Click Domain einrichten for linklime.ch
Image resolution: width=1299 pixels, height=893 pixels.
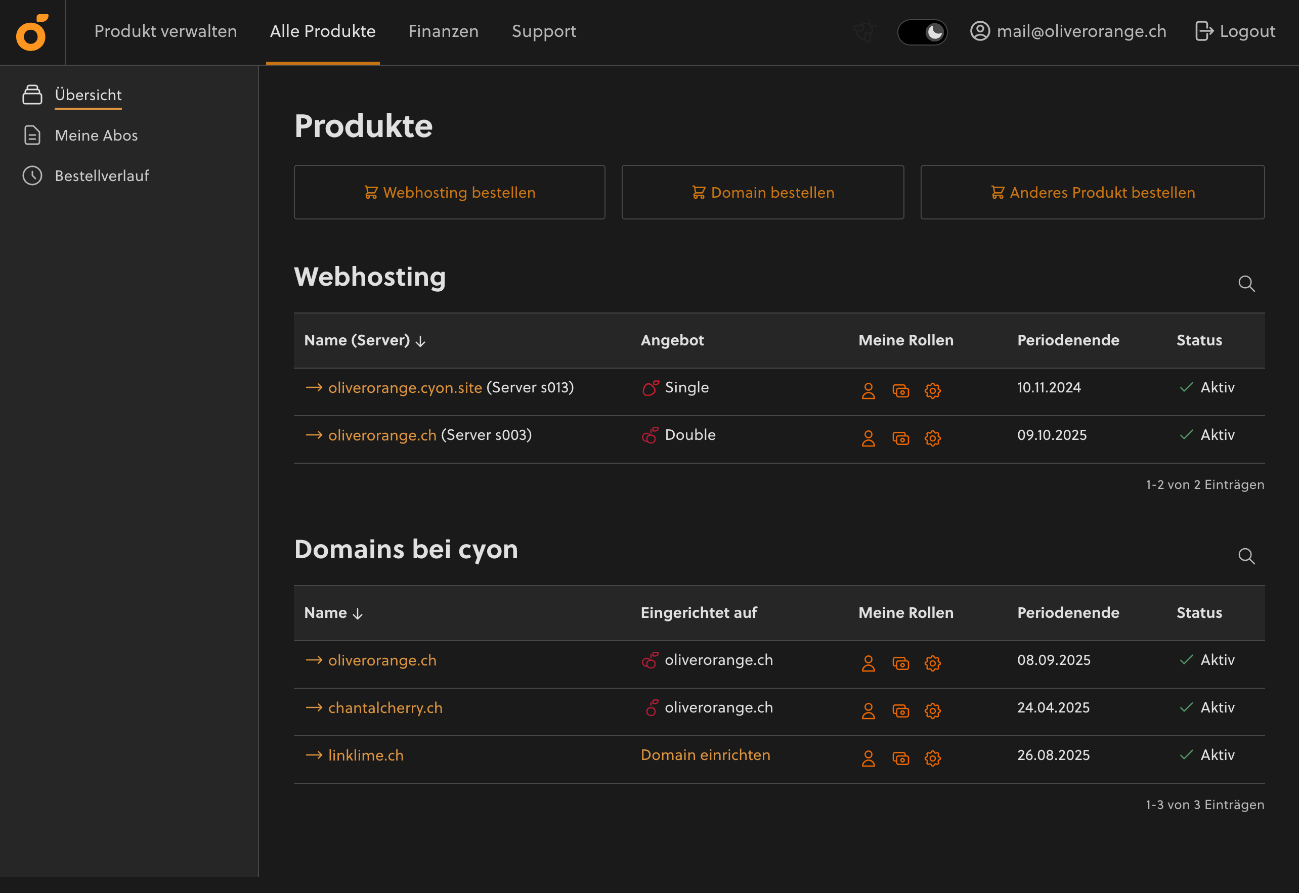[706, 755]
